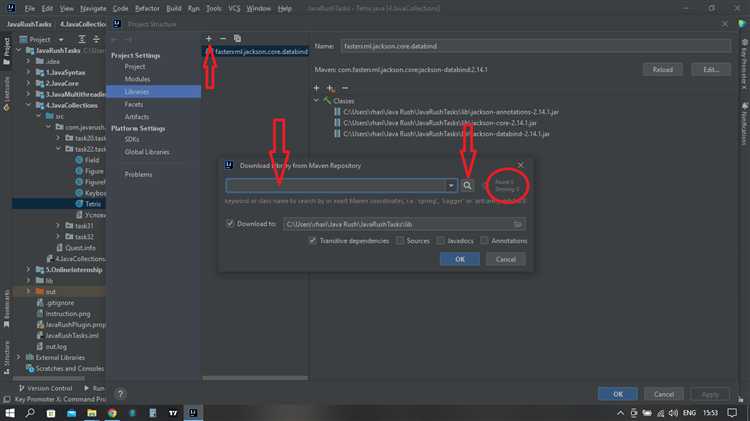The height and width of the screenshot is (421, 750).
Task: Show hidden tray icons chevron
Action: pyautogui.click(x=620, y=413)
